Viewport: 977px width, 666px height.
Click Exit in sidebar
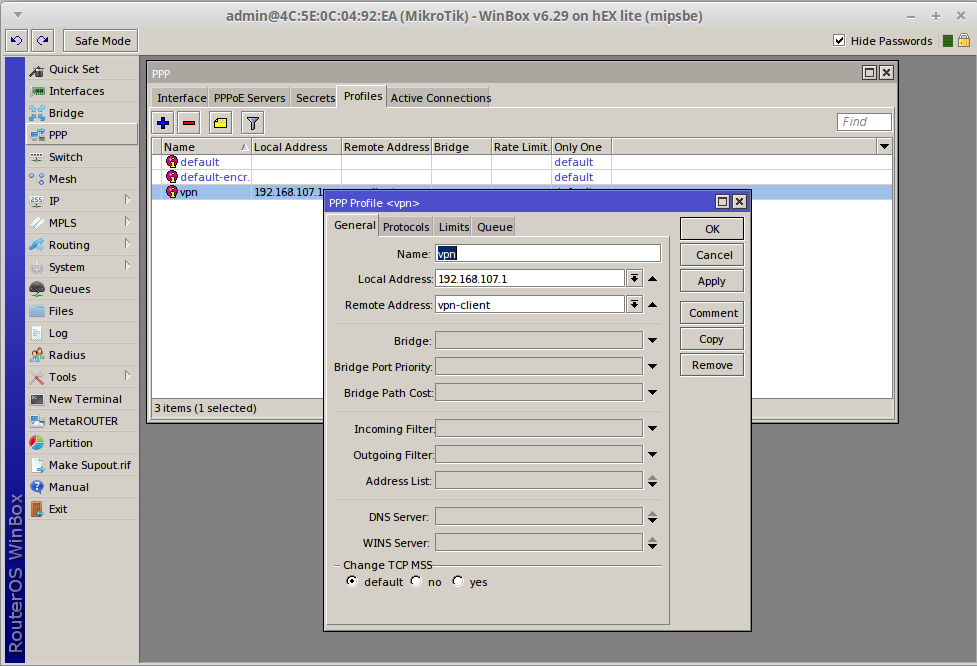click(x=82, y=509)
